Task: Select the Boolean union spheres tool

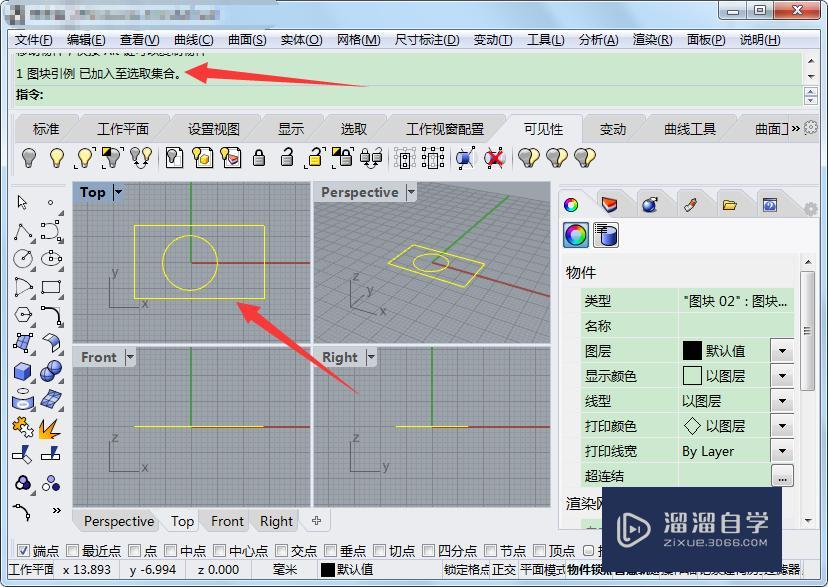Action: point(51,371)
